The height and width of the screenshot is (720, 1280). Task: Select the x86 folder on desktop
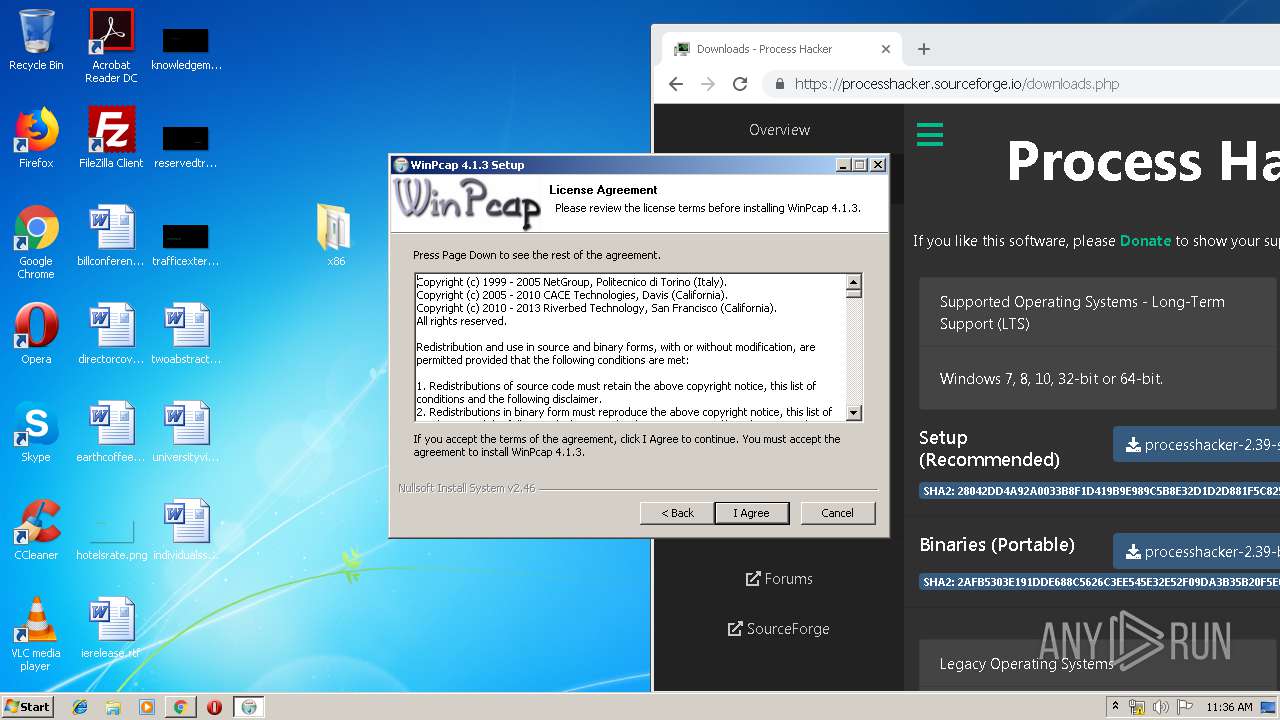[x=335, y=236]
